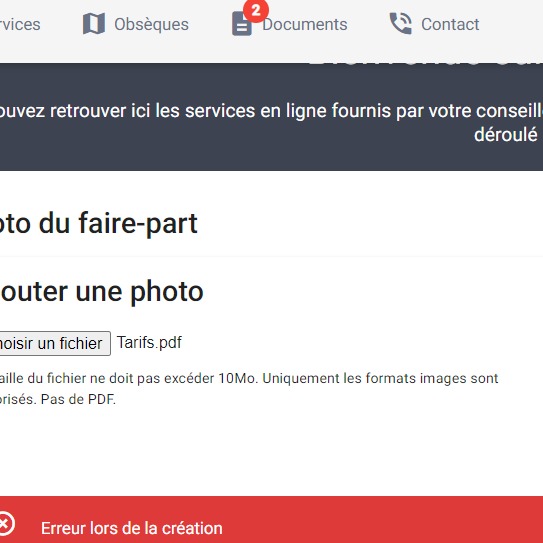Click the red error banner's empty right side
Image resolution: width=543 pixels, height=543 pixels.
pos(398,519)
